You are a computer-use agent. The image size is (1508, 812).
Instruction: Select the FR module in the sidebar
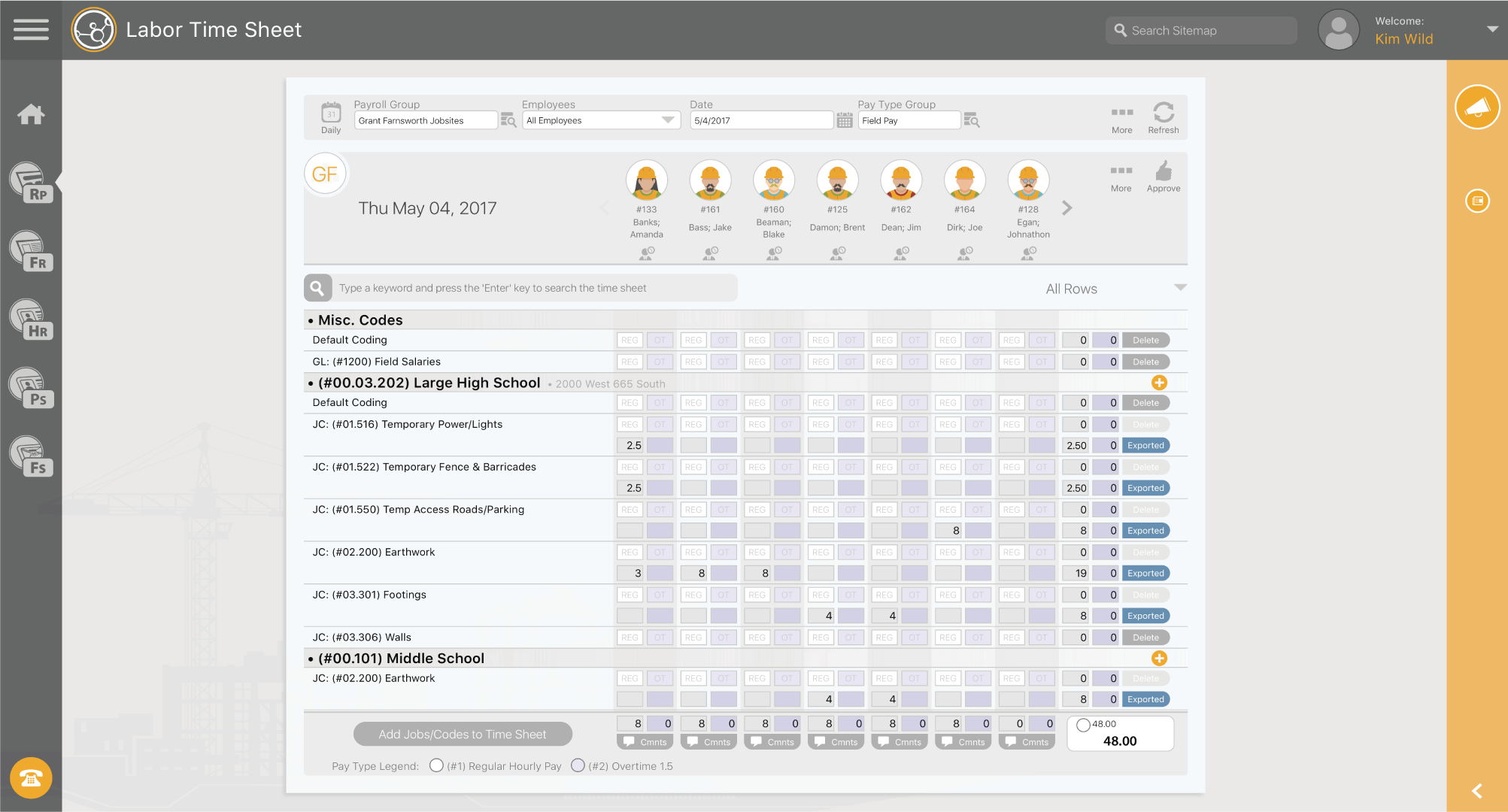[x=31, y=250]
